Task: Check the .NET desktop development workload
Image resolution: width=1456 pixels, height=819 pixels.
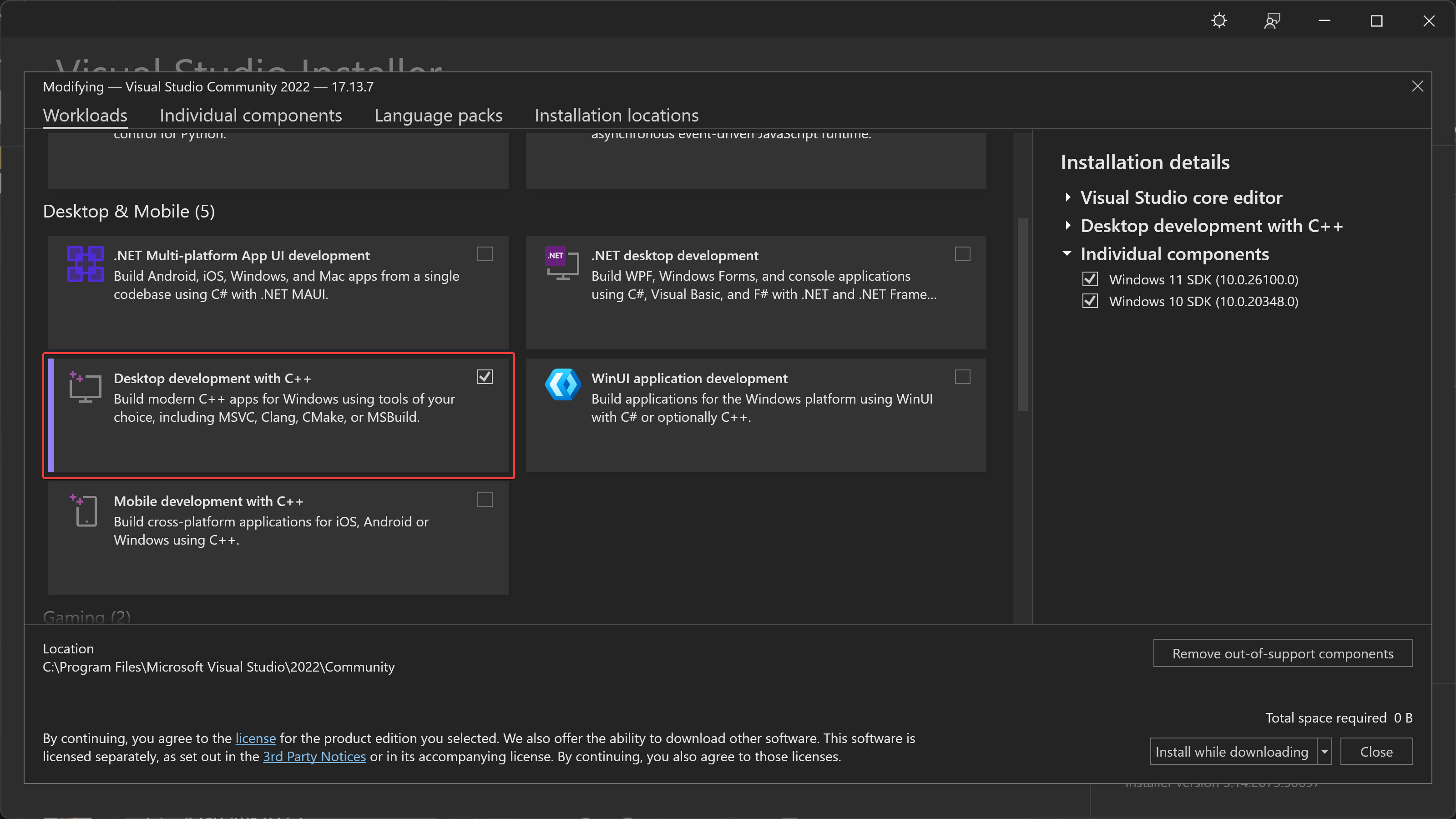Action: point(963,254)
